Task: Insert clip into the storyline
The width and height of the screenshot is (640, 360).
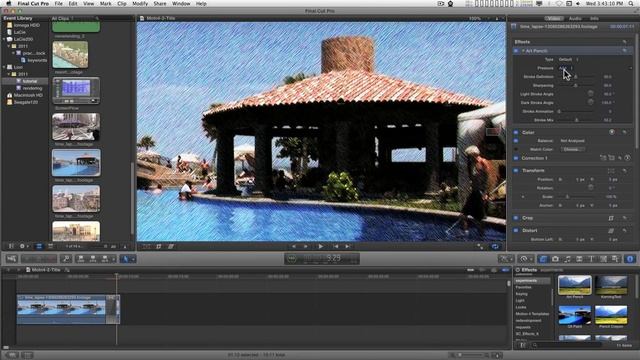Action: tap(93, 259)
